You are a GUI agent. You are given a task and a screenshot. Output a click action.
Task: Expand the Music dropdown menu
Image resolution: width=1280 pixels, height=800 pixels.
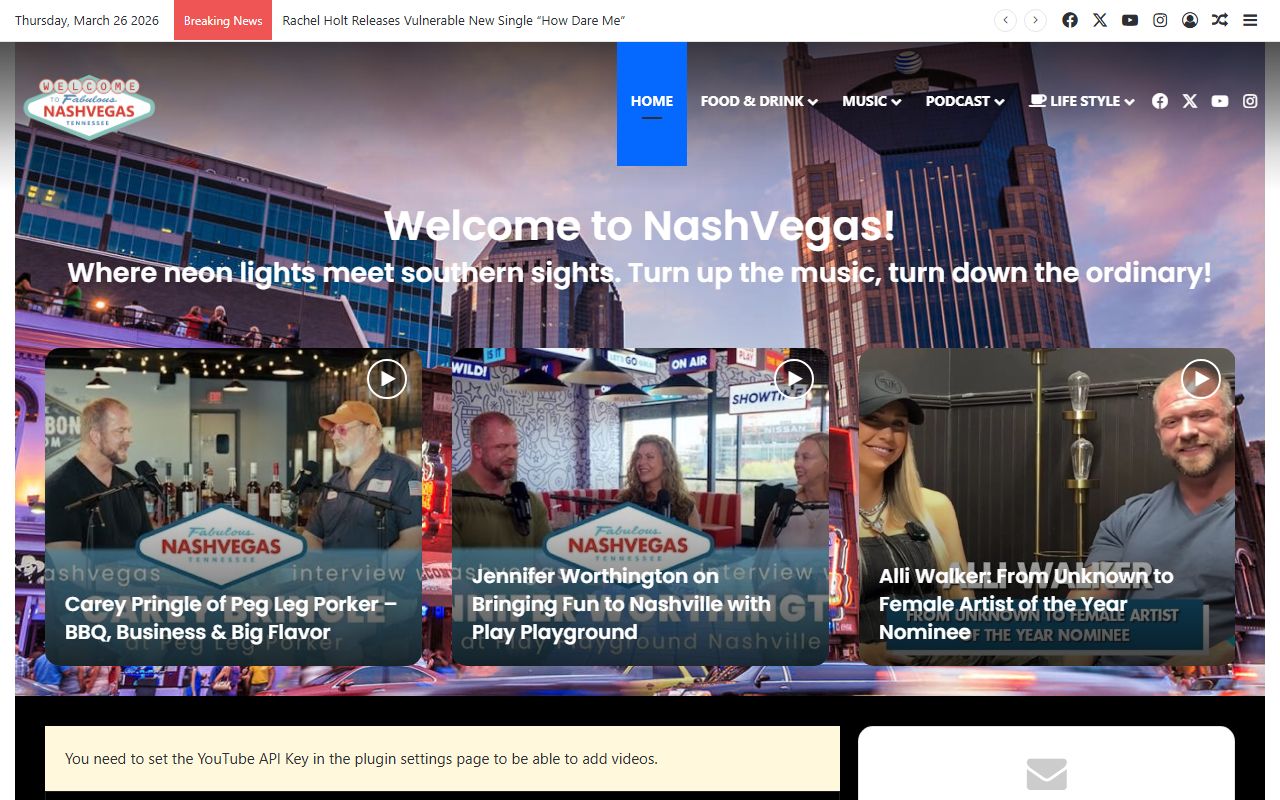pos(871,101)
